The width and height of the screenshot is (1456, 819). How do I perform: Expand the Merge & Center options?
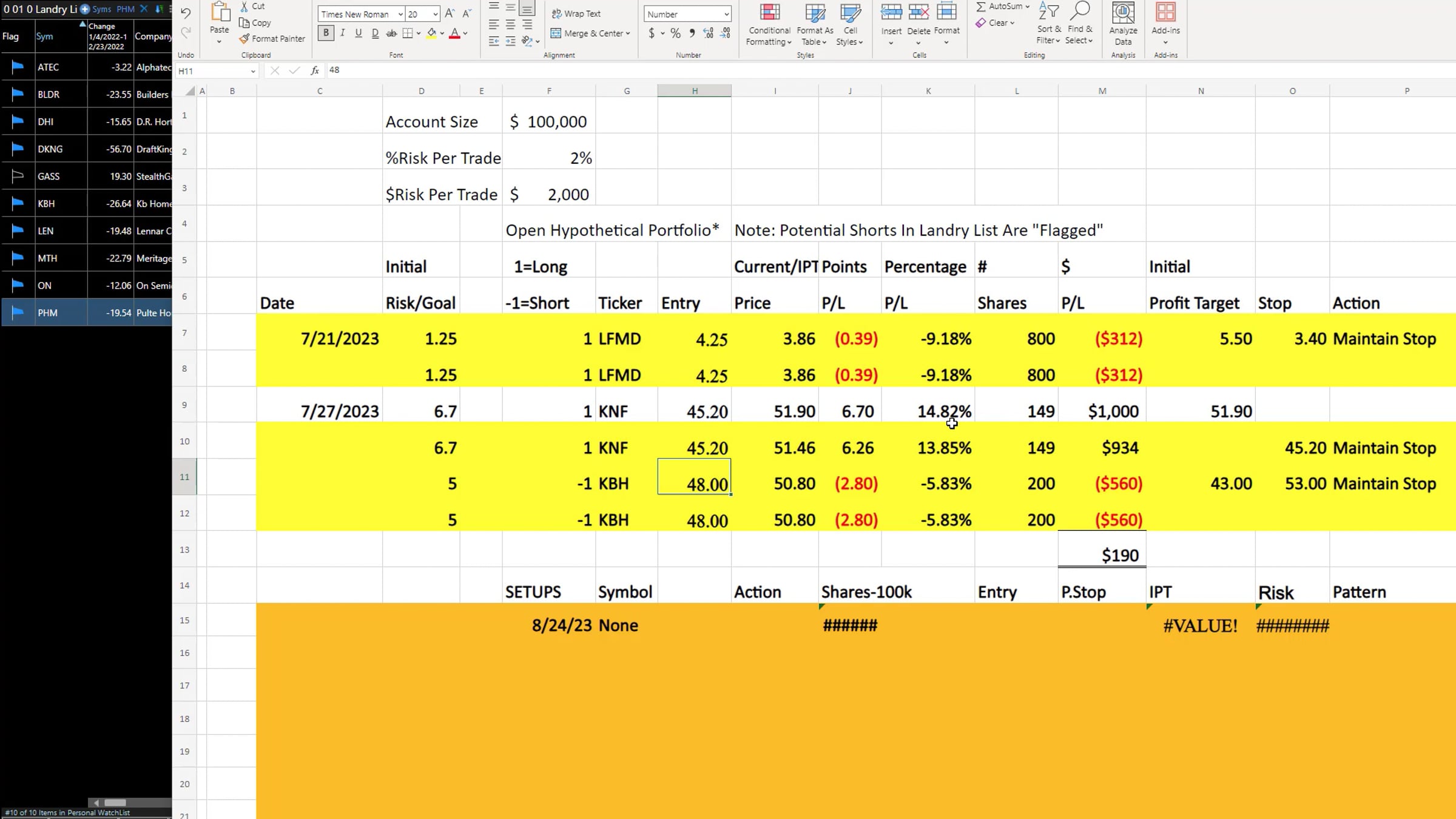click(x=628, y=33)
